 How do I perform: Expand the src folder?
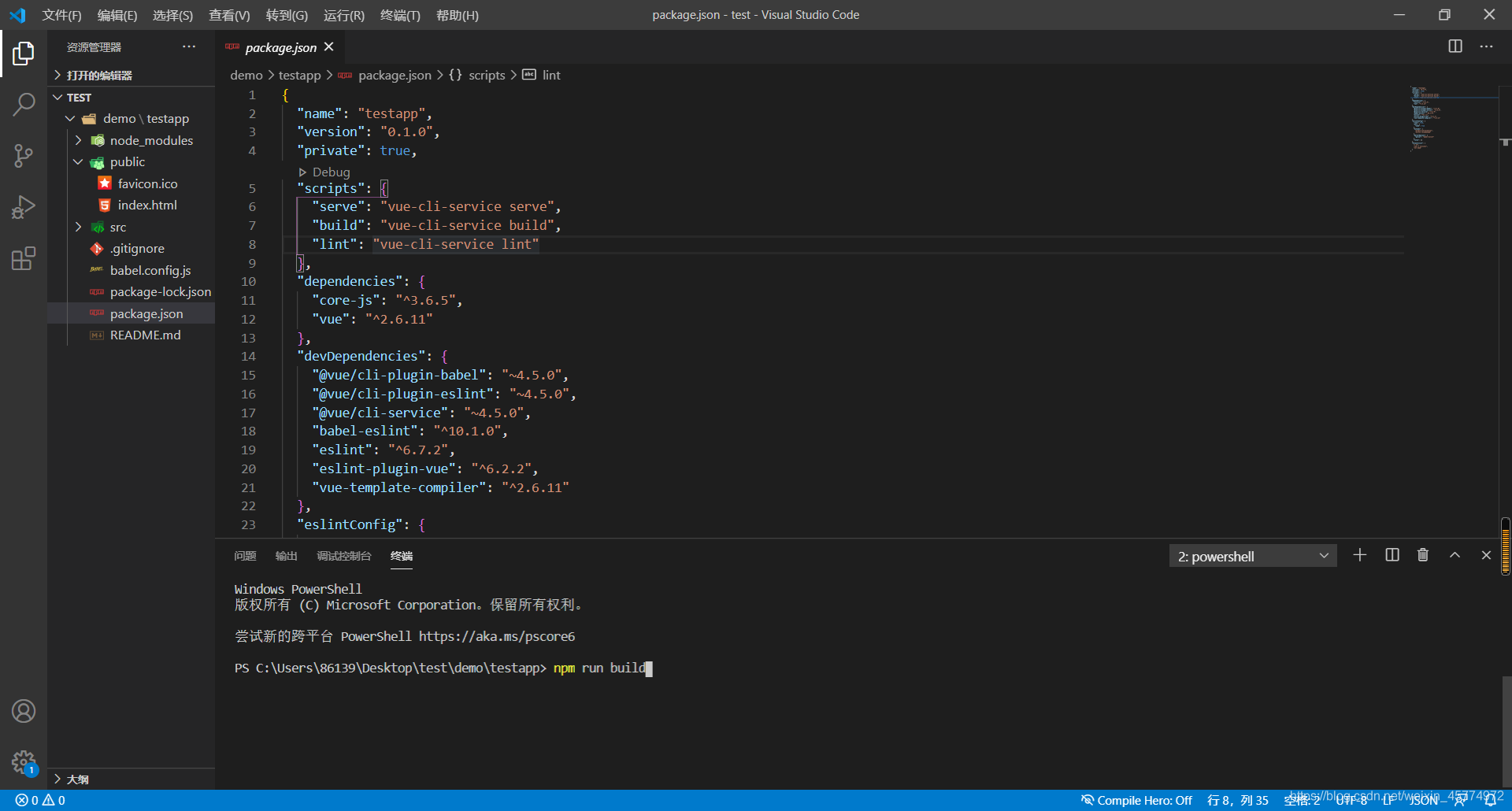(x=131, y=227)
